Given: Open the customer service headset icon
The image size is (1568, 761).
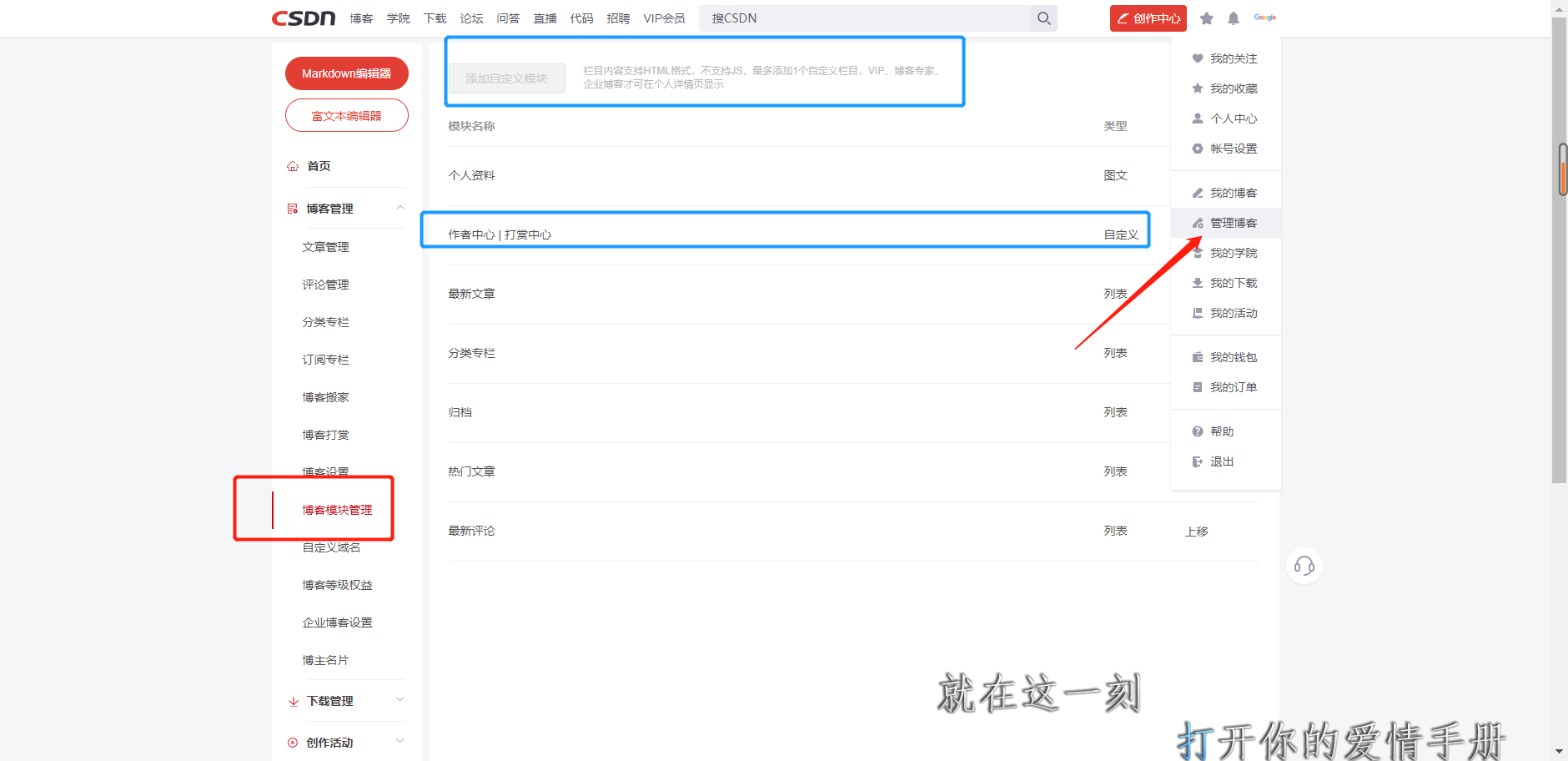Looking at the screenshot, I should pos(1304,567).
